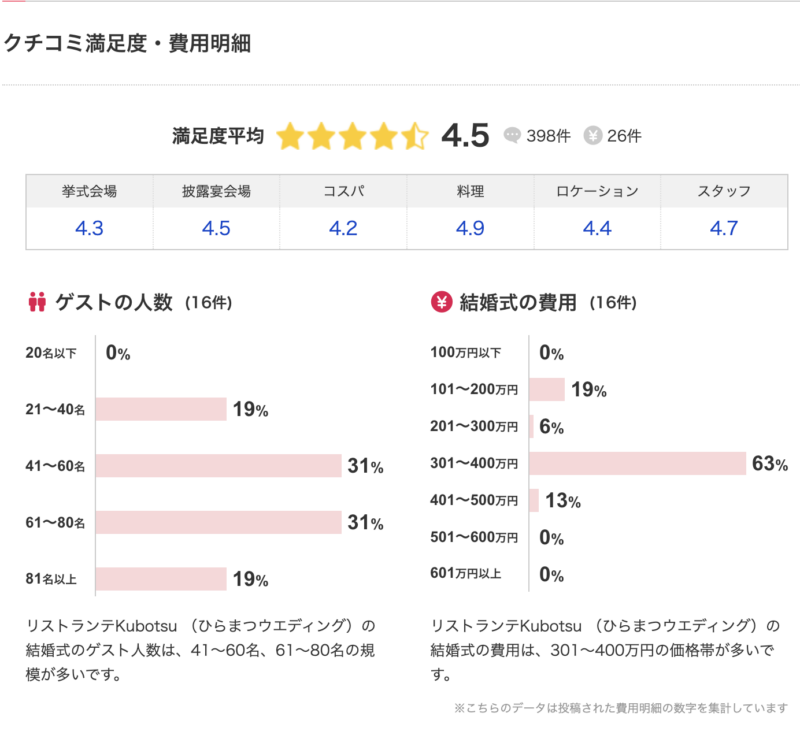Click the review count speech bubble icon
This screenshot has height=735, width=800.
point(513,136)
